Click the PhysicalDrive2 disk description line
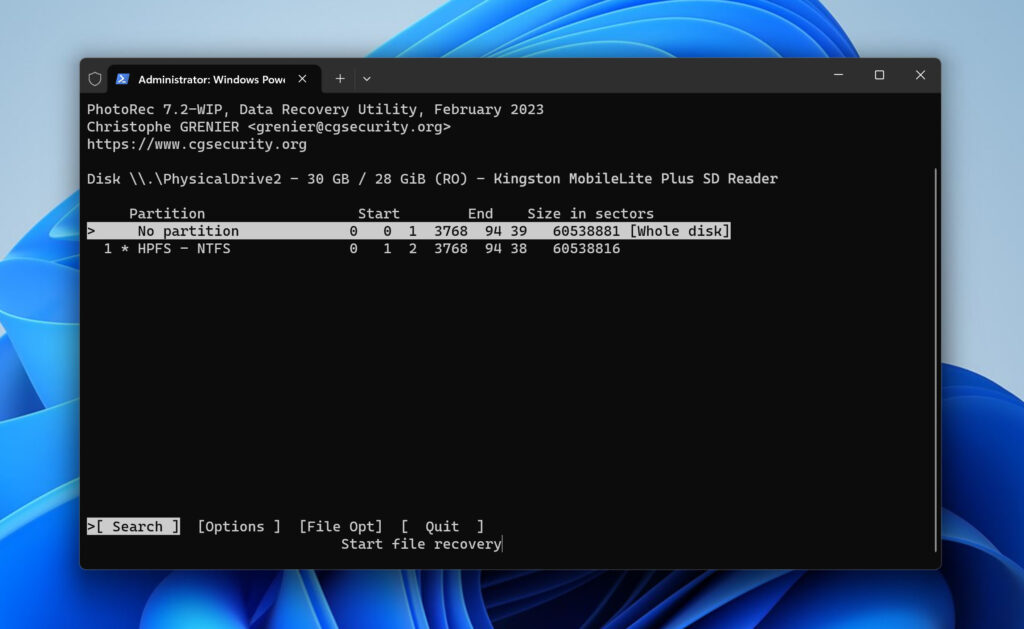 click(430, 178)
